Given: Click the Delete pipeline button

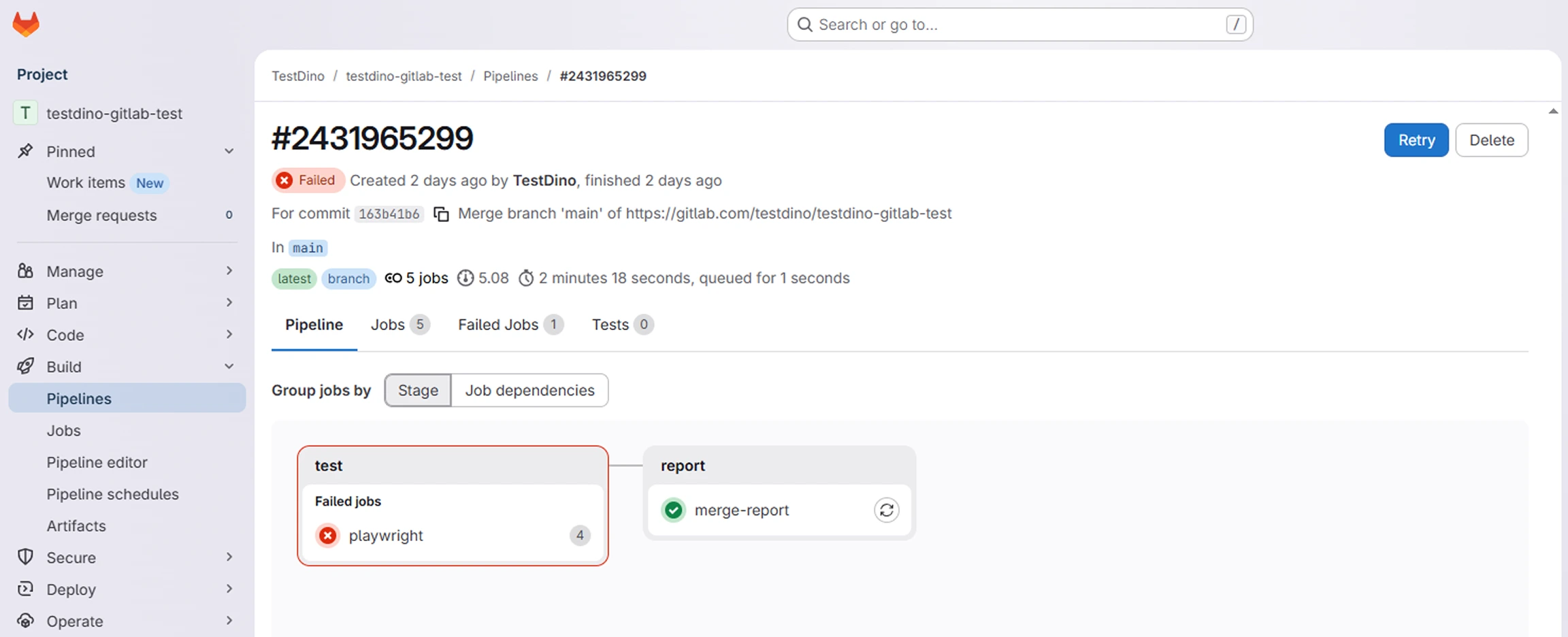Looking at the screenshot, I should coord(1492,140).
